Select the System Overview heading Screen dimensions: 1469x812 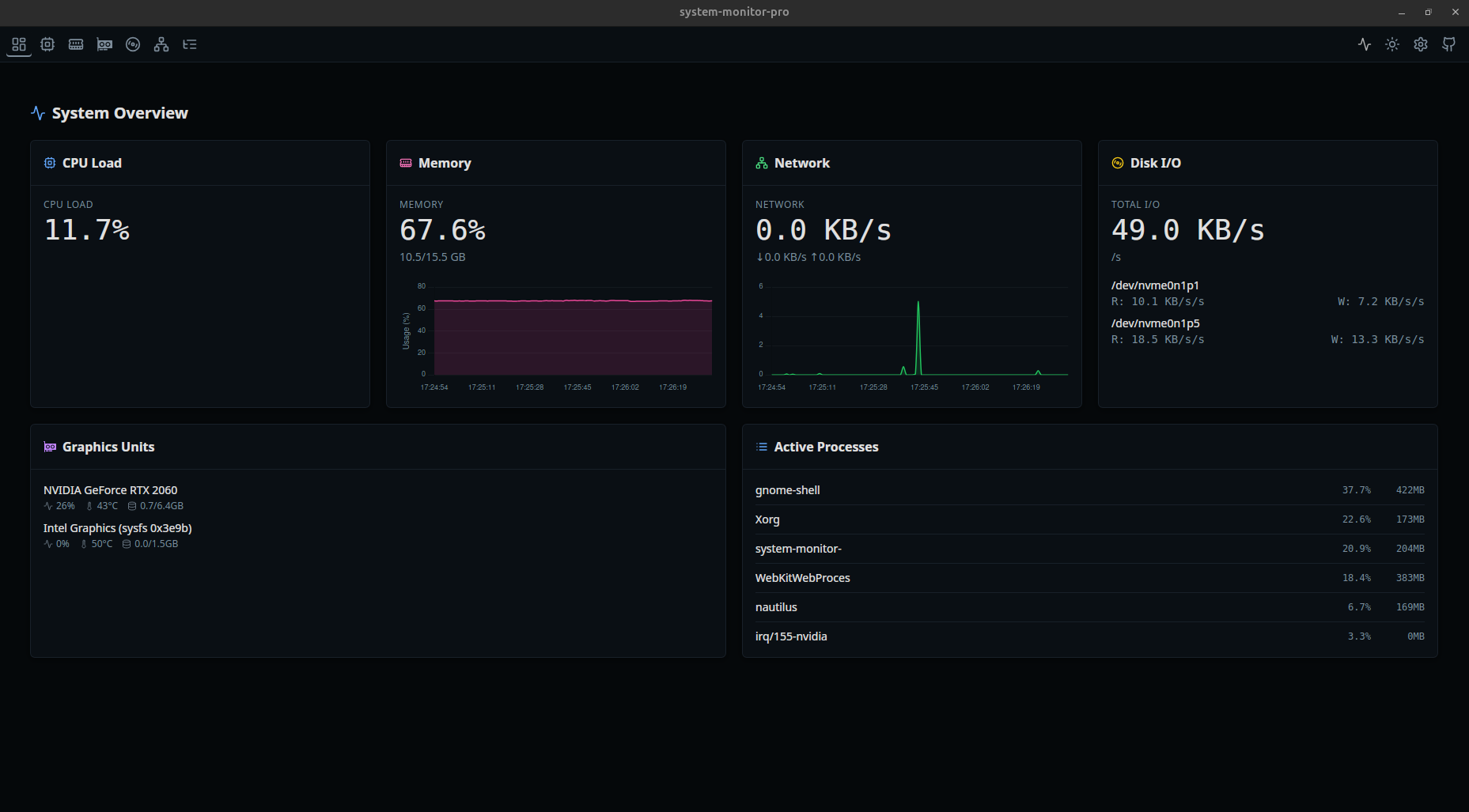point(119,112)
